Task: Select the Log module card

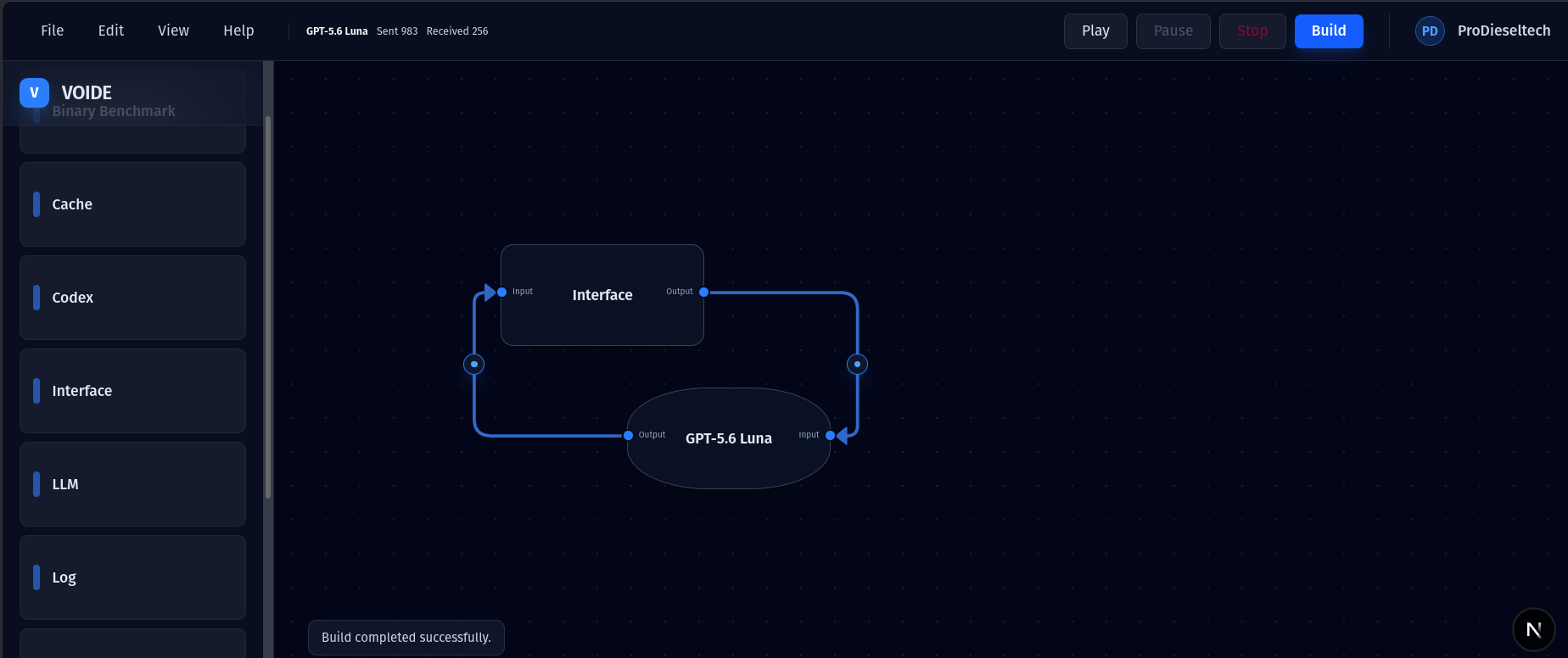Action: (132, 577)
